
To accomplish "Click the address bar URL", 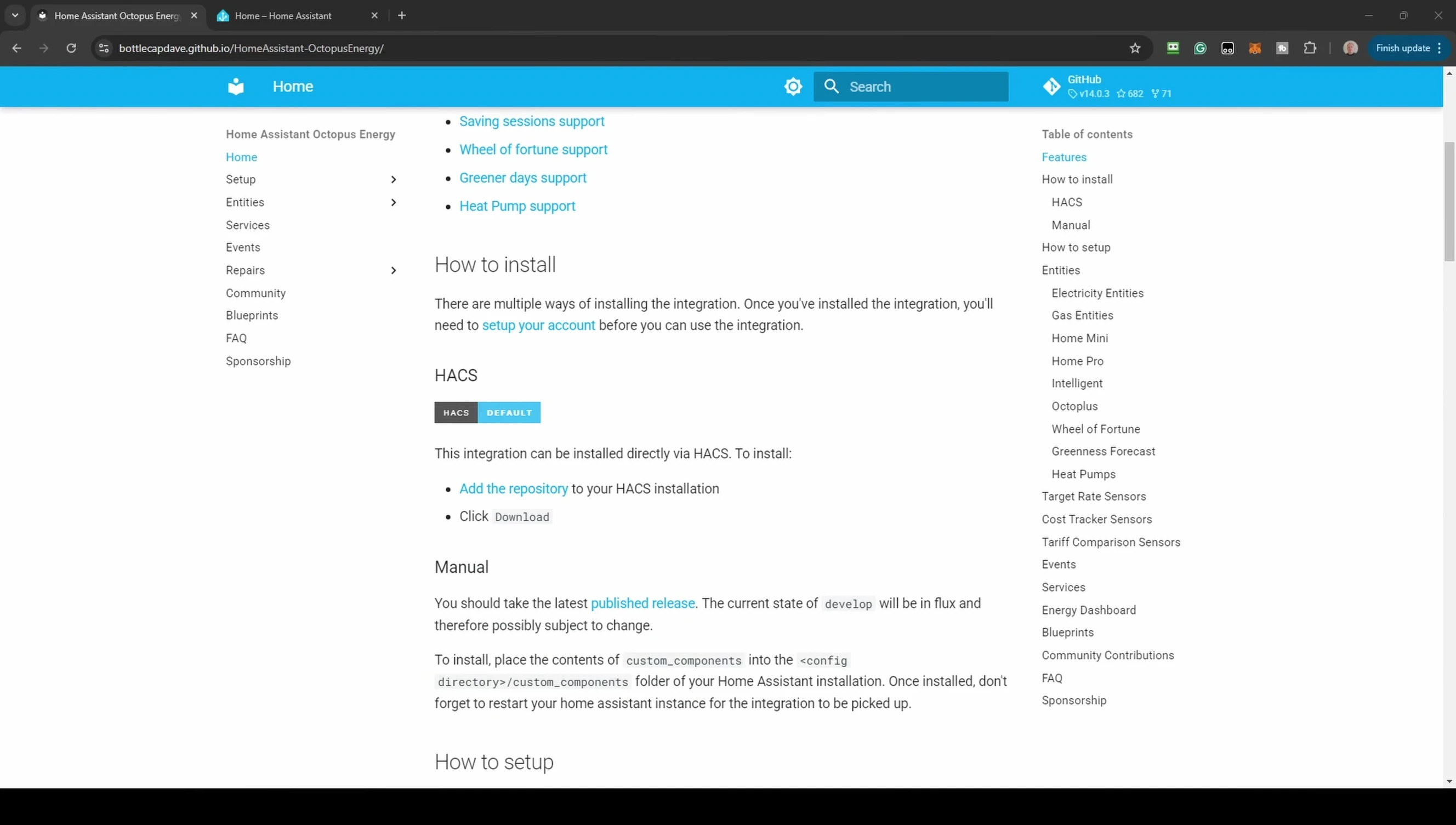I will coord(251,48).
